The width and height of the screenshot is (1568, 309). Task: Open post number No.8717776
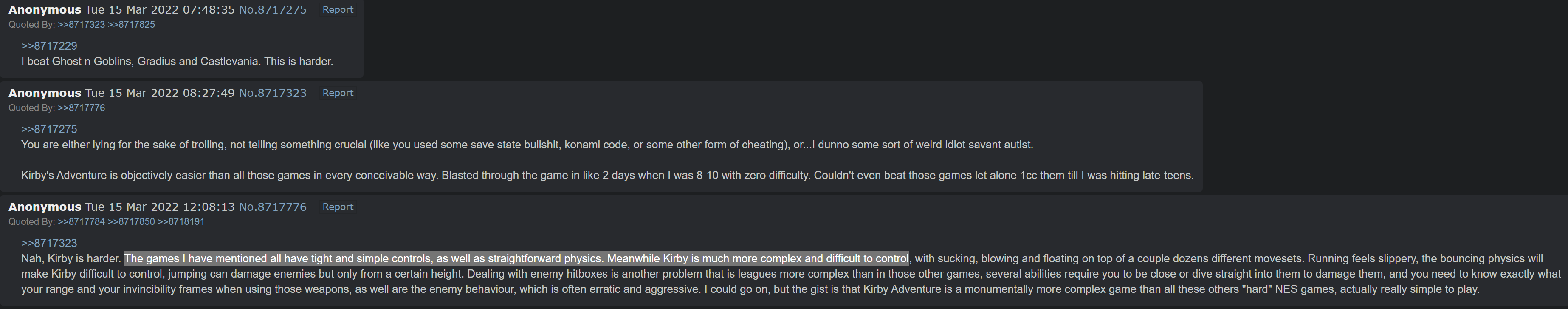pyautogui.click(x=273, y=207)
